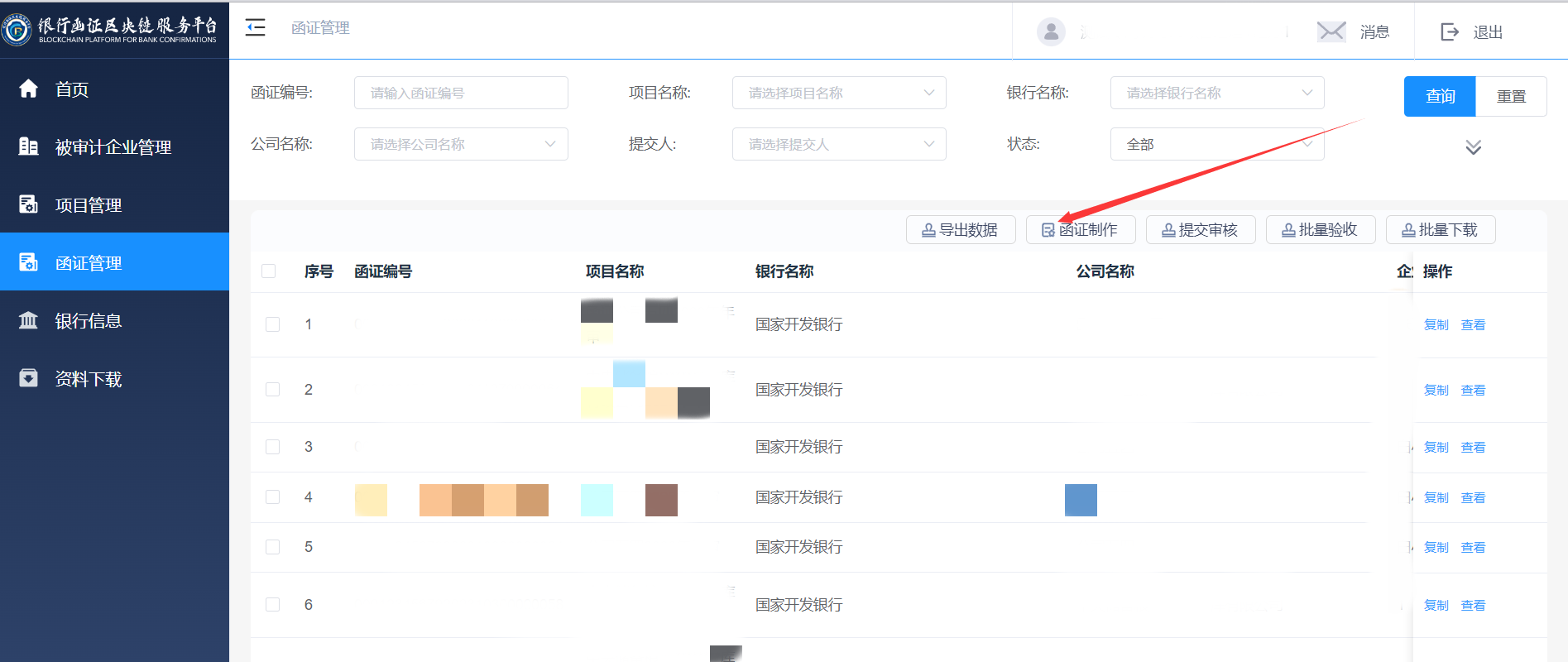Open messages via the envelope icon
This screenshot has height=662, width=1568.
click(1331, 31)
